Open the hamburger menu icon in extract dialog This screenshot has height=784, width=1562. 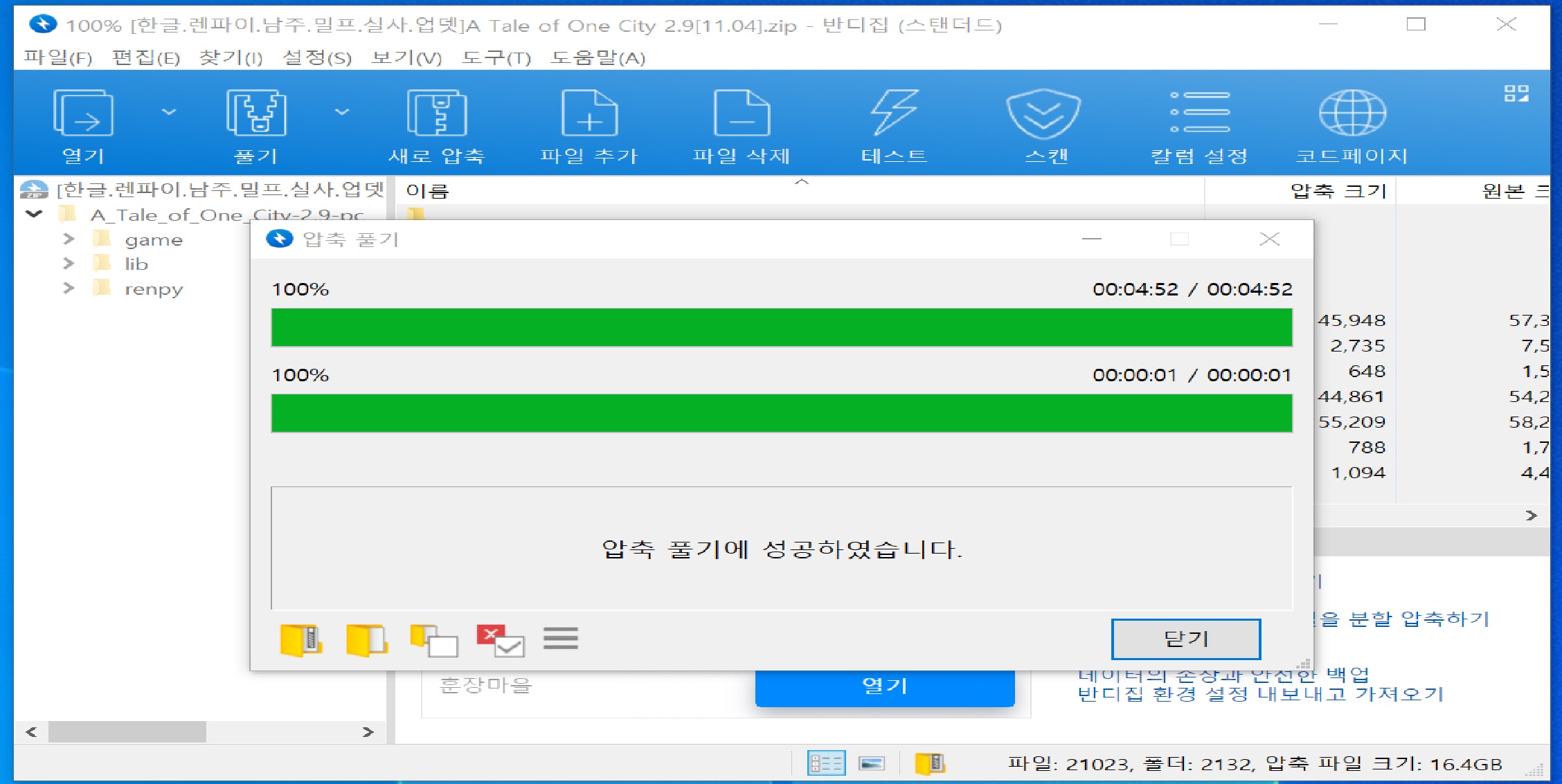pos(560,638)
